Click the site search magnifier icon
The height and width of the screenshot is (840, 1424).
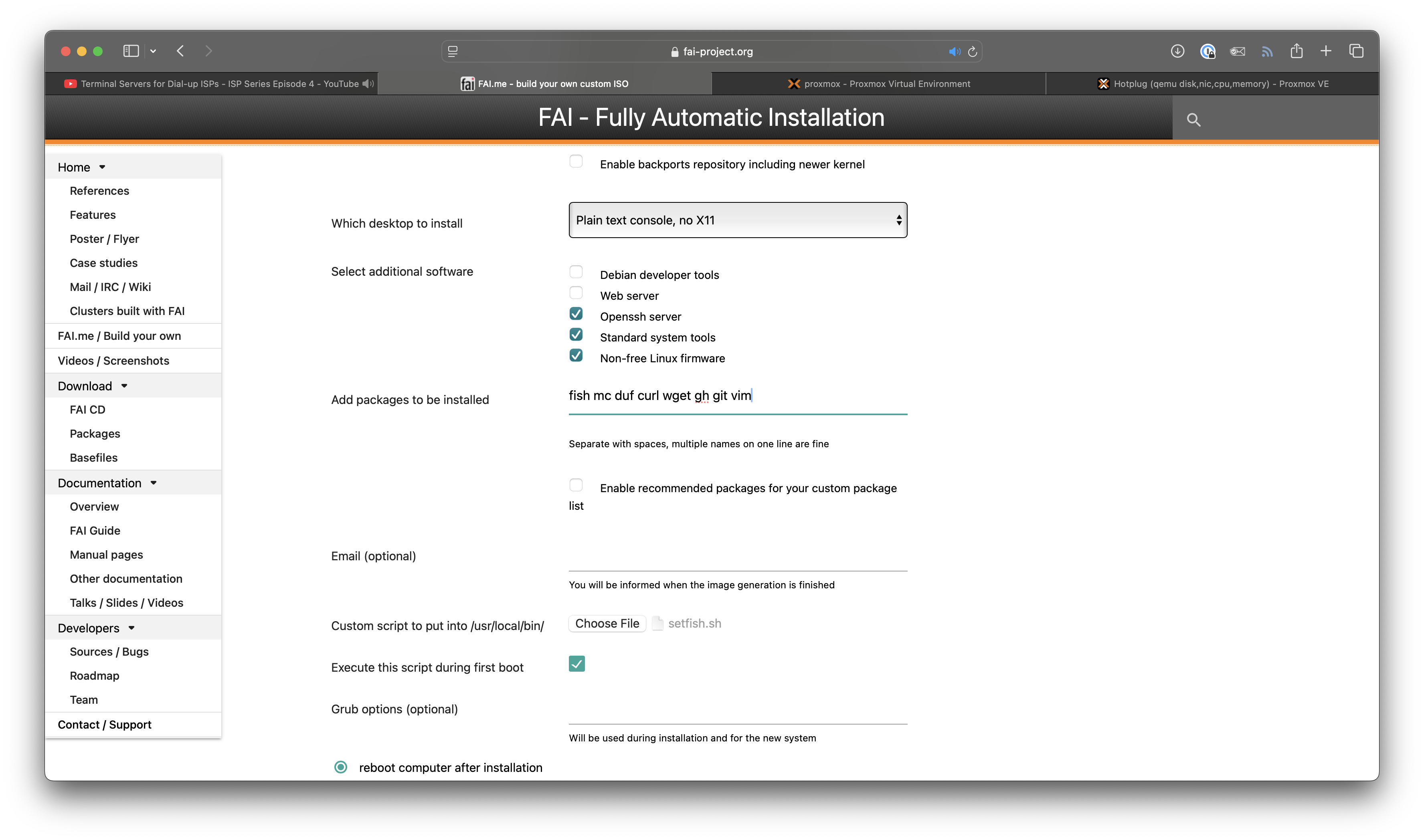click(x=1193, y=119)
